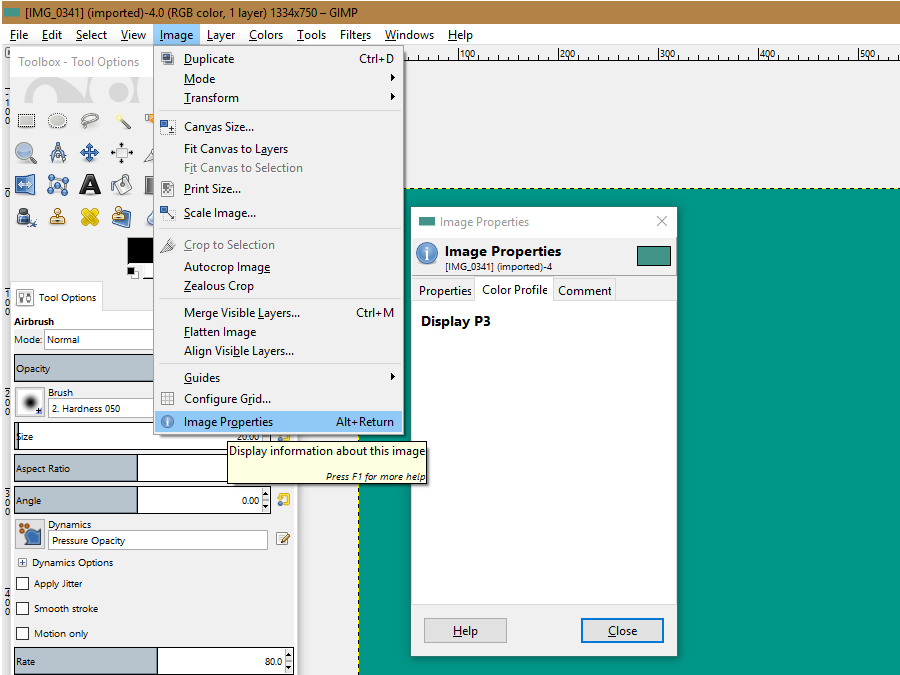Select the Ink tool
Viewport: 900px width, 675px height.
tap(26, 217)
